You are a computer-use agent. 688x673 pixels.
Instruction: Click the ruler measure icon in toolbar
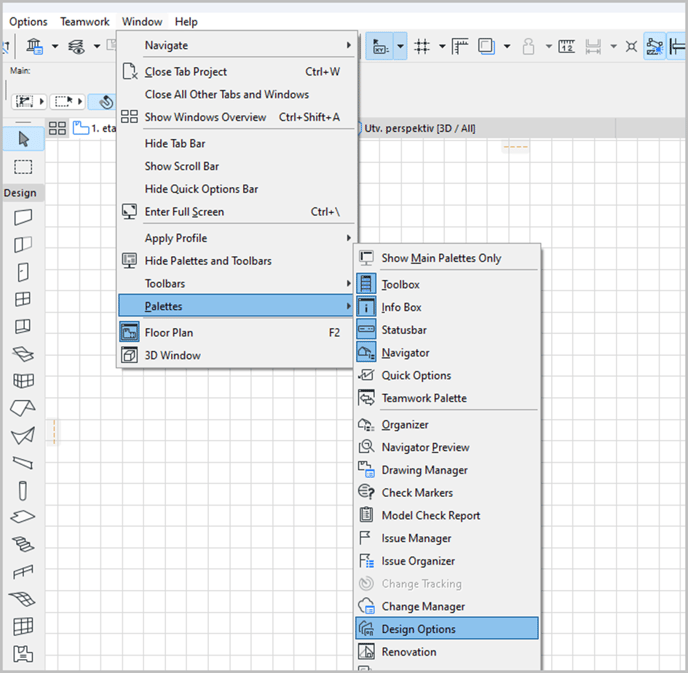click(566, 46)
